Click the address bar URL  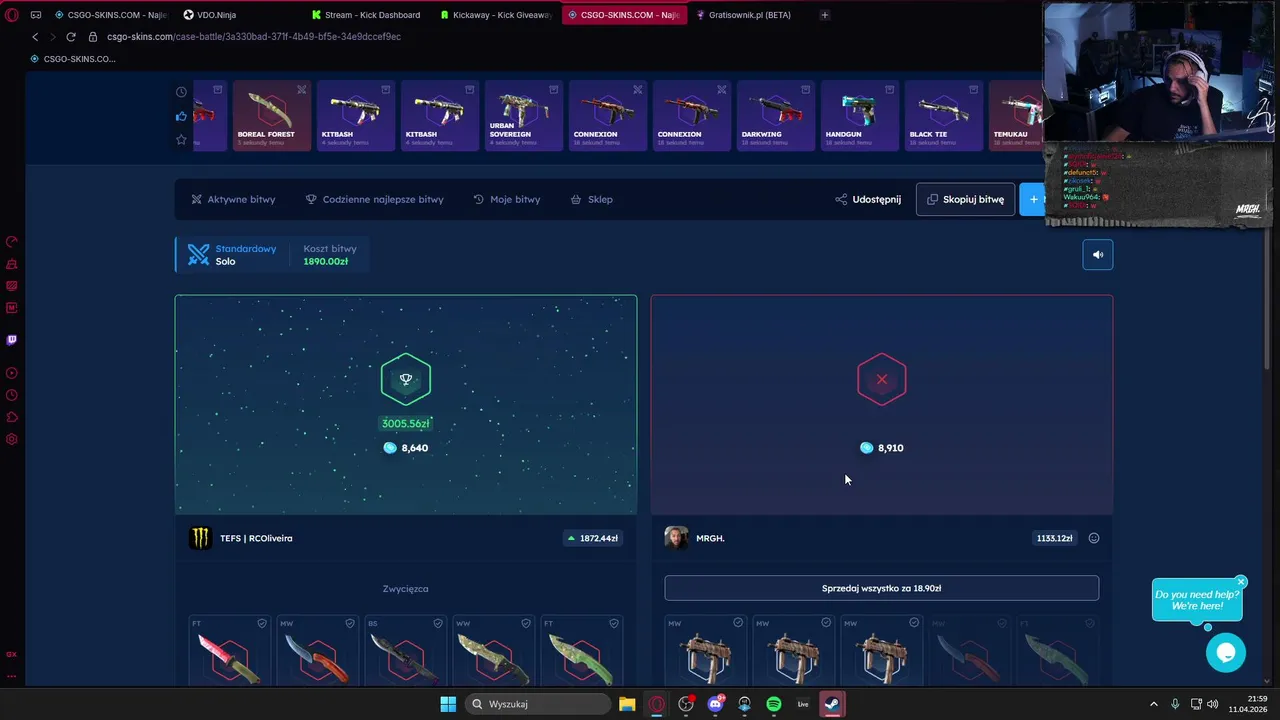[x=254, y=37]
